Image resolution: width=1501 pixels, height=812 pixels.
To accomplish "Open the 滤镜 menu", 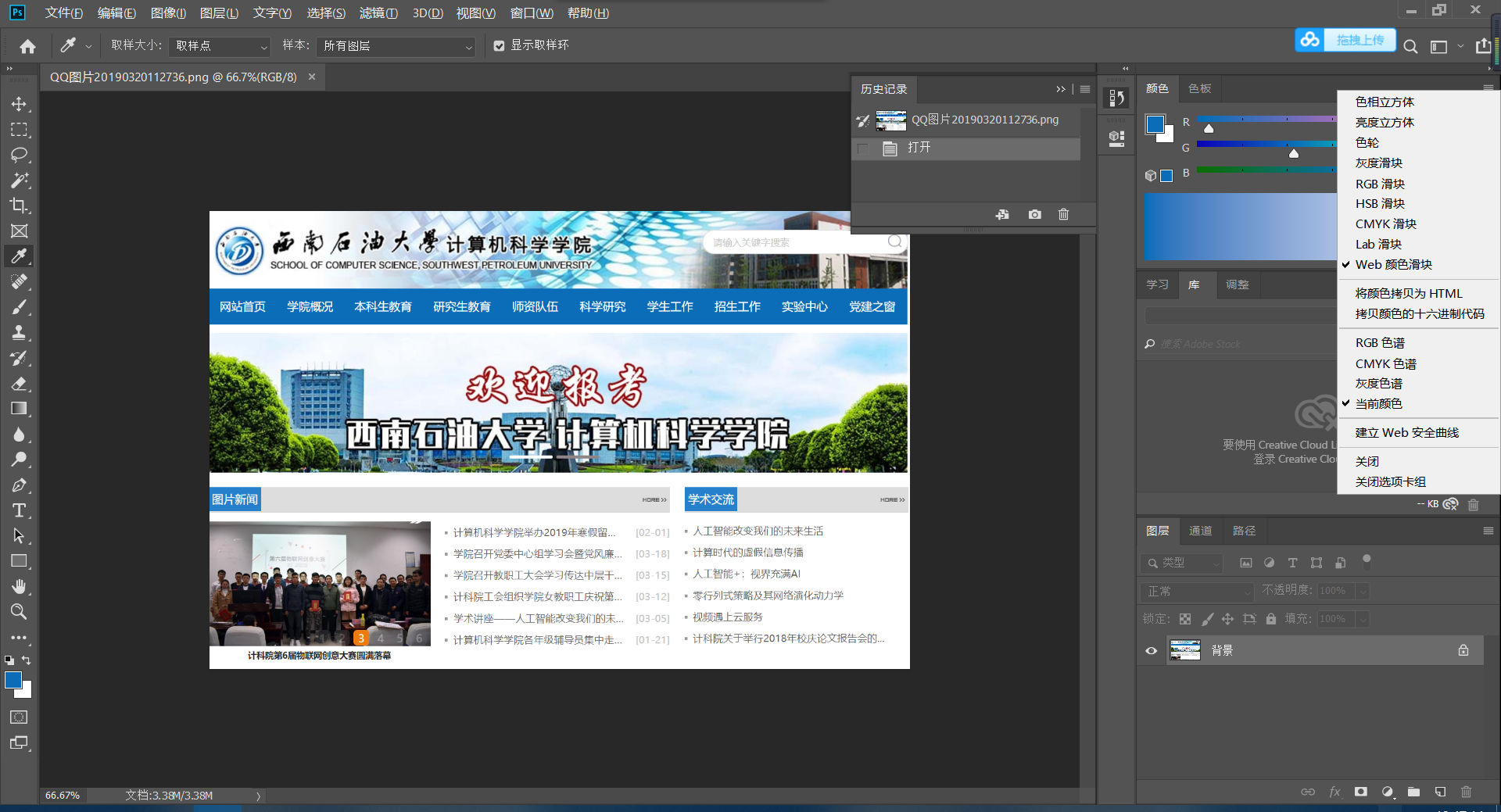I will point(378,13).
